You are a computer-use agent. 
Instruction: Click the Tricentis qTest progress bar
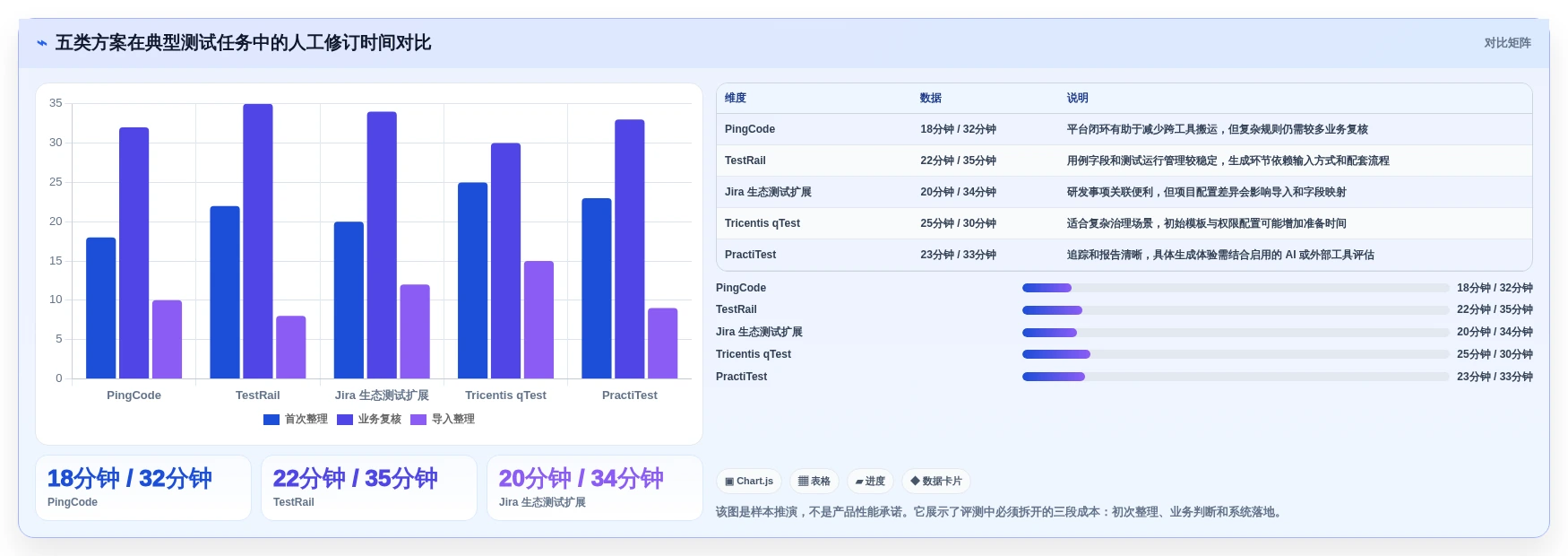1236,354
